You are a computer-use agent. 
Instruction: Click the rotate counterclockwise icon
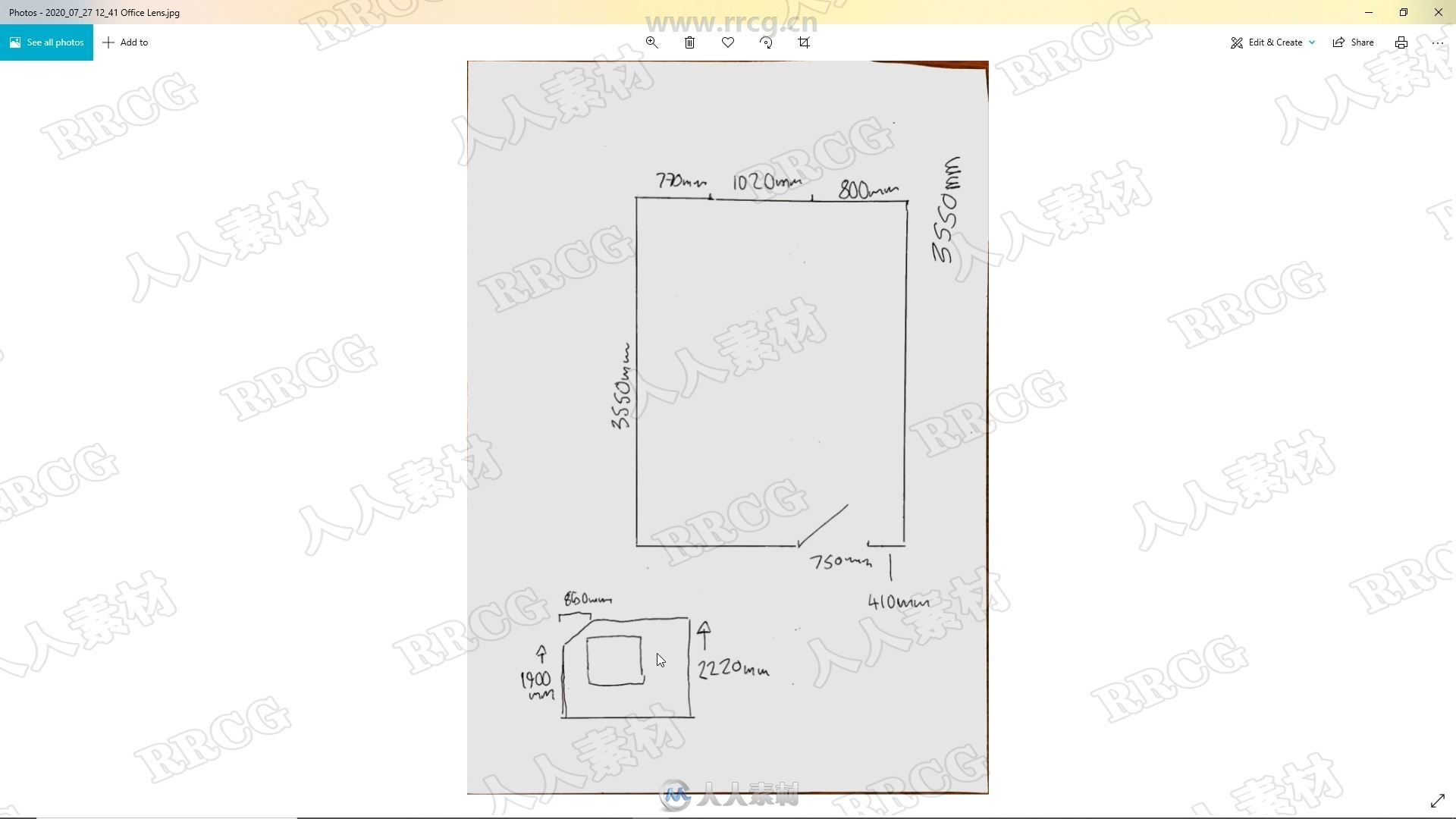point(765,42)
